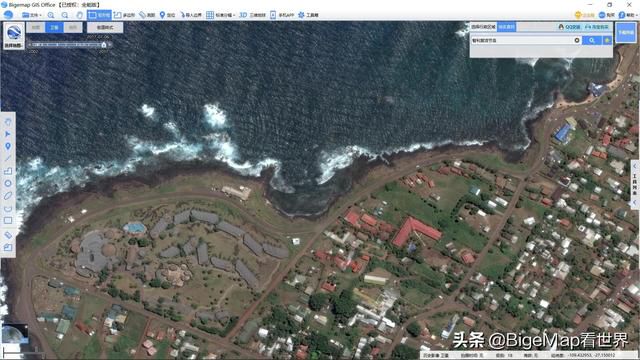Expand the standard grid dropdown in toolbar
The height and width of the screenshot is (360, 640).
tap(220, 15)
